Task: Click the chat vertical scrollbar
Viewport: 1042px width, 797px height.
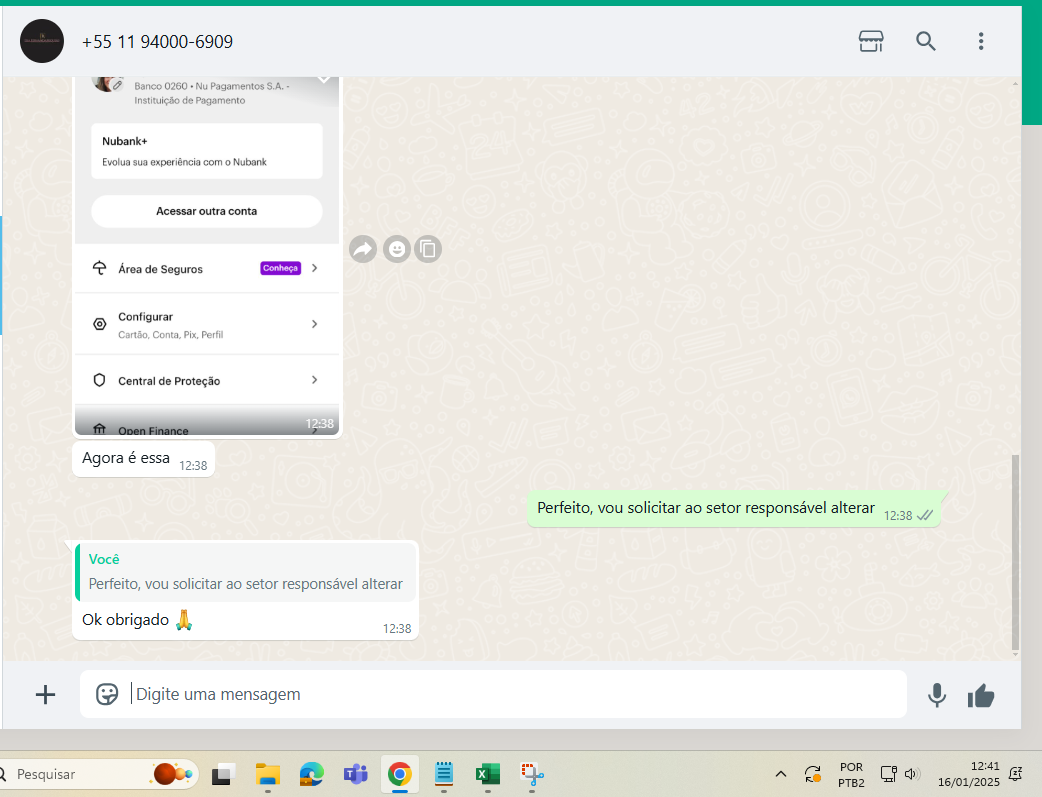Action: (x=1015, y=552)
